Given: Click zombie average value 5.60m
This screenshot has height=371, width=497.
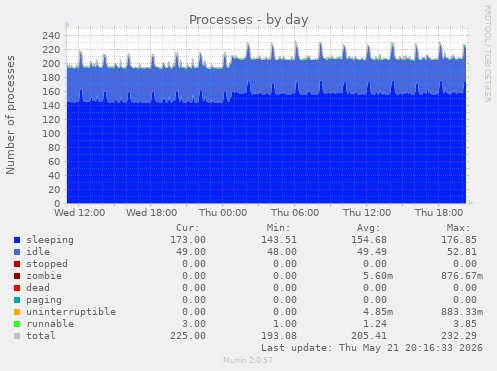Looking at the screenshot, I should [378, 276].
